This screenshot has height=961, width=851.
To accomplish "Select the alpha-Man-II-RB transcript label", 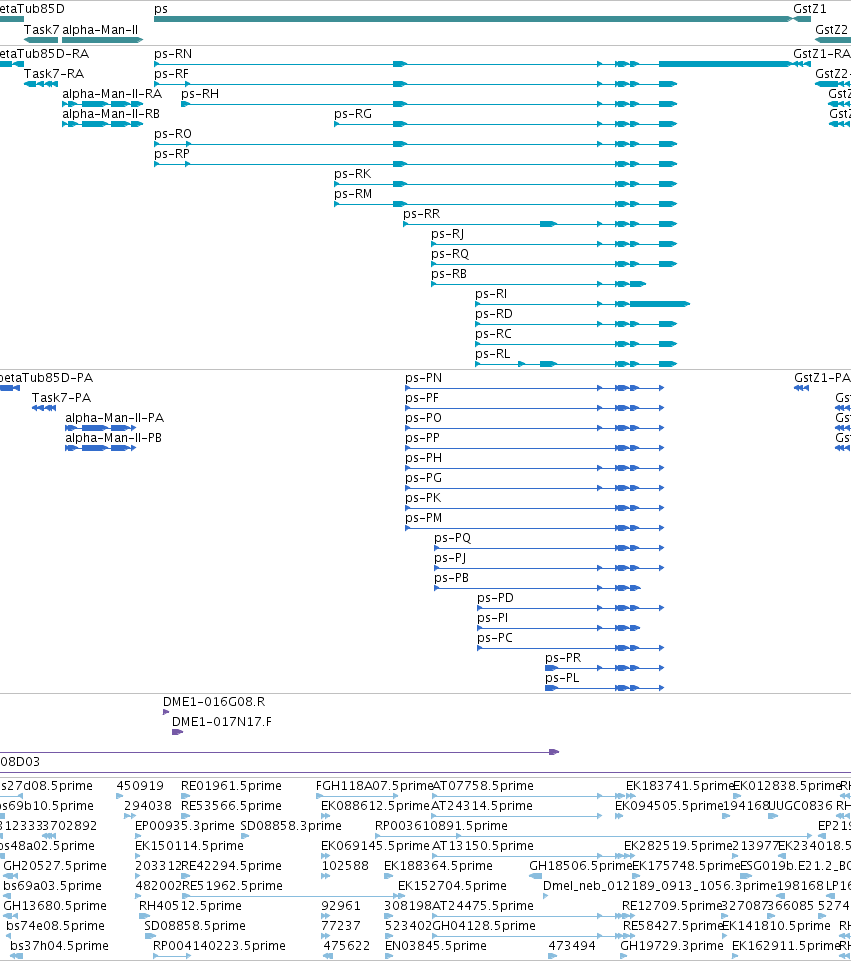I will pyautogui.click(x=111, y=114).
